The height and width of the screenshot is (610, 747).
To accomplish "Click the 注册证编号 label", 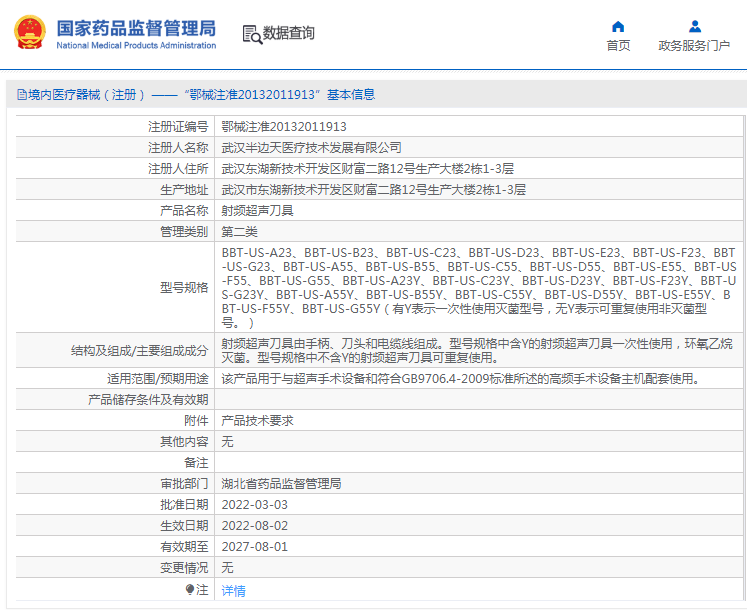I will coord(178,127).
